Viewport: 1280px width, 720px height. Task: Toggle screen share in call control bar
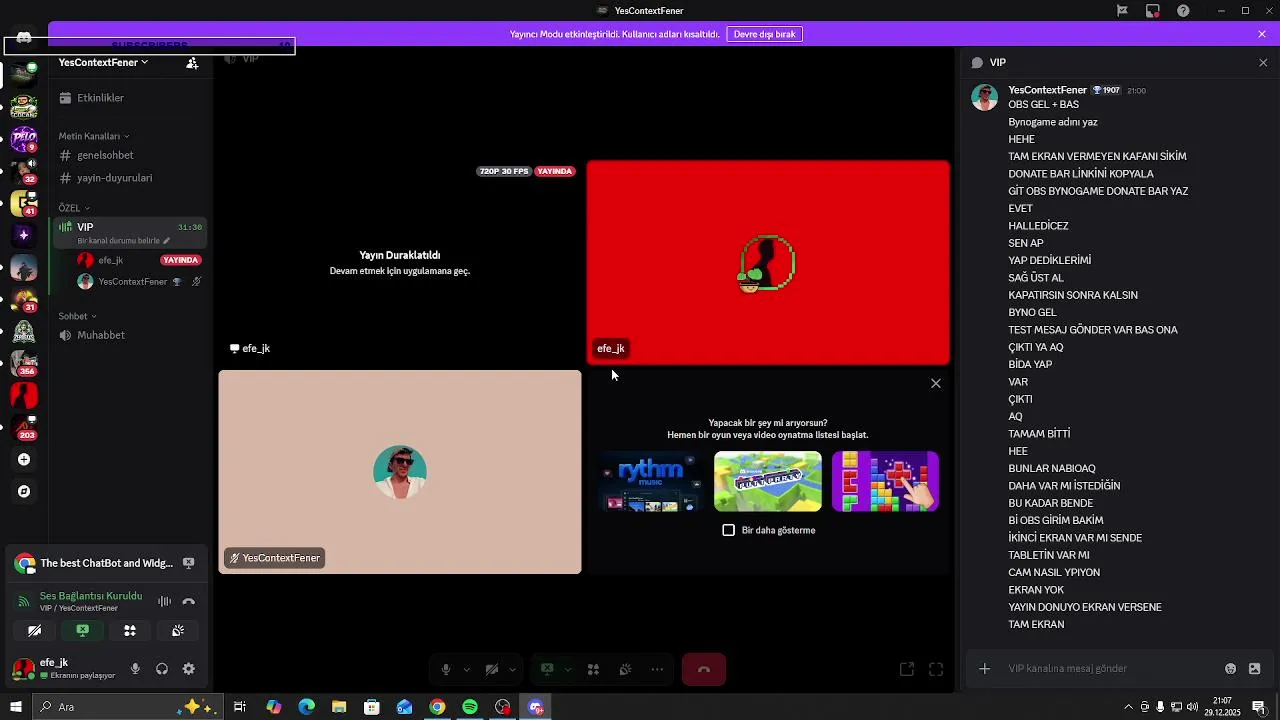pyautogui.click(x=547, y=669)
